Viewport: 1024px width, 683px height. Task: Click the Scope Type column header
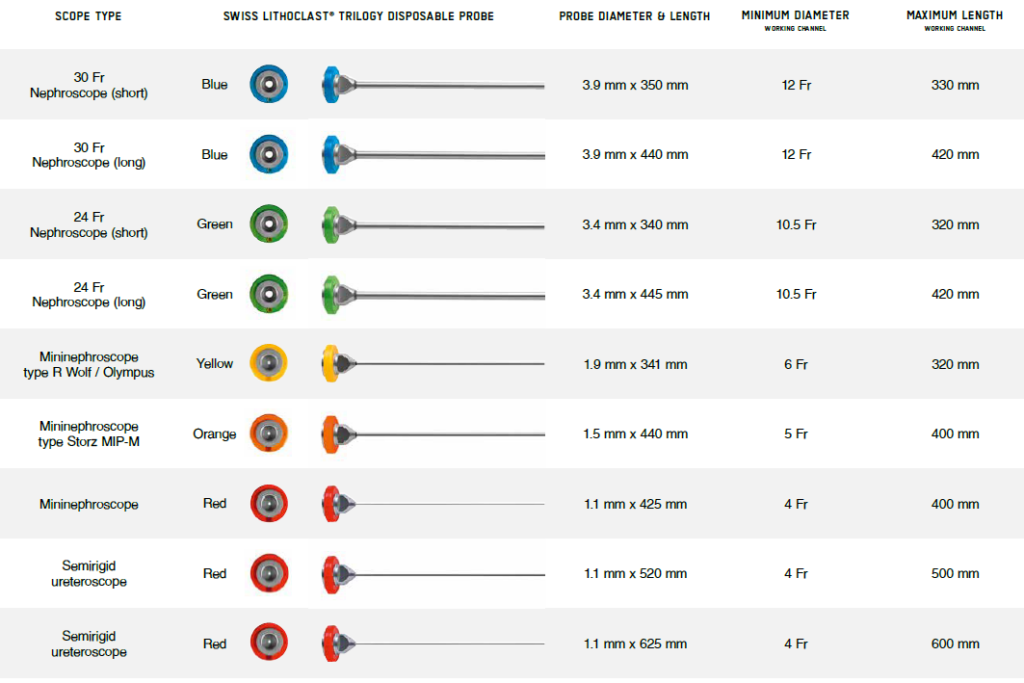pos(87,16)
